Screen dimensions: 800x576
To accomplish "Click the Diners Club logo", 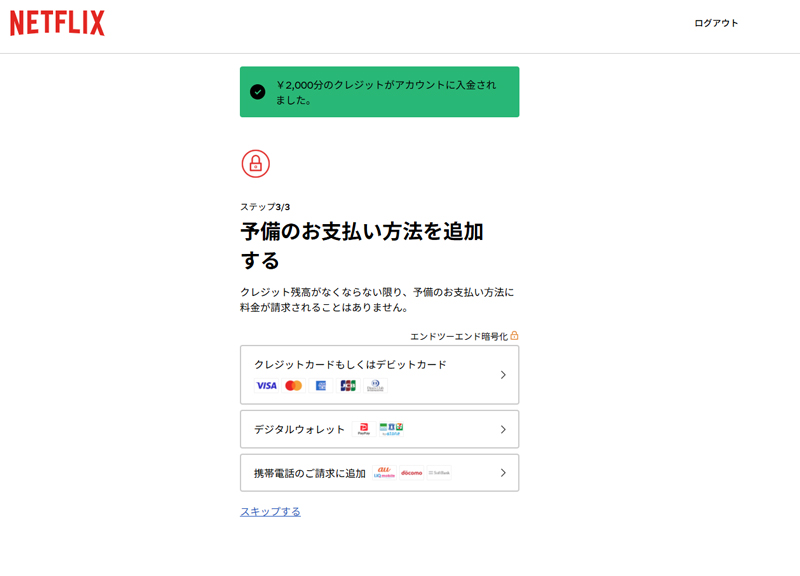I will point(375,386).
